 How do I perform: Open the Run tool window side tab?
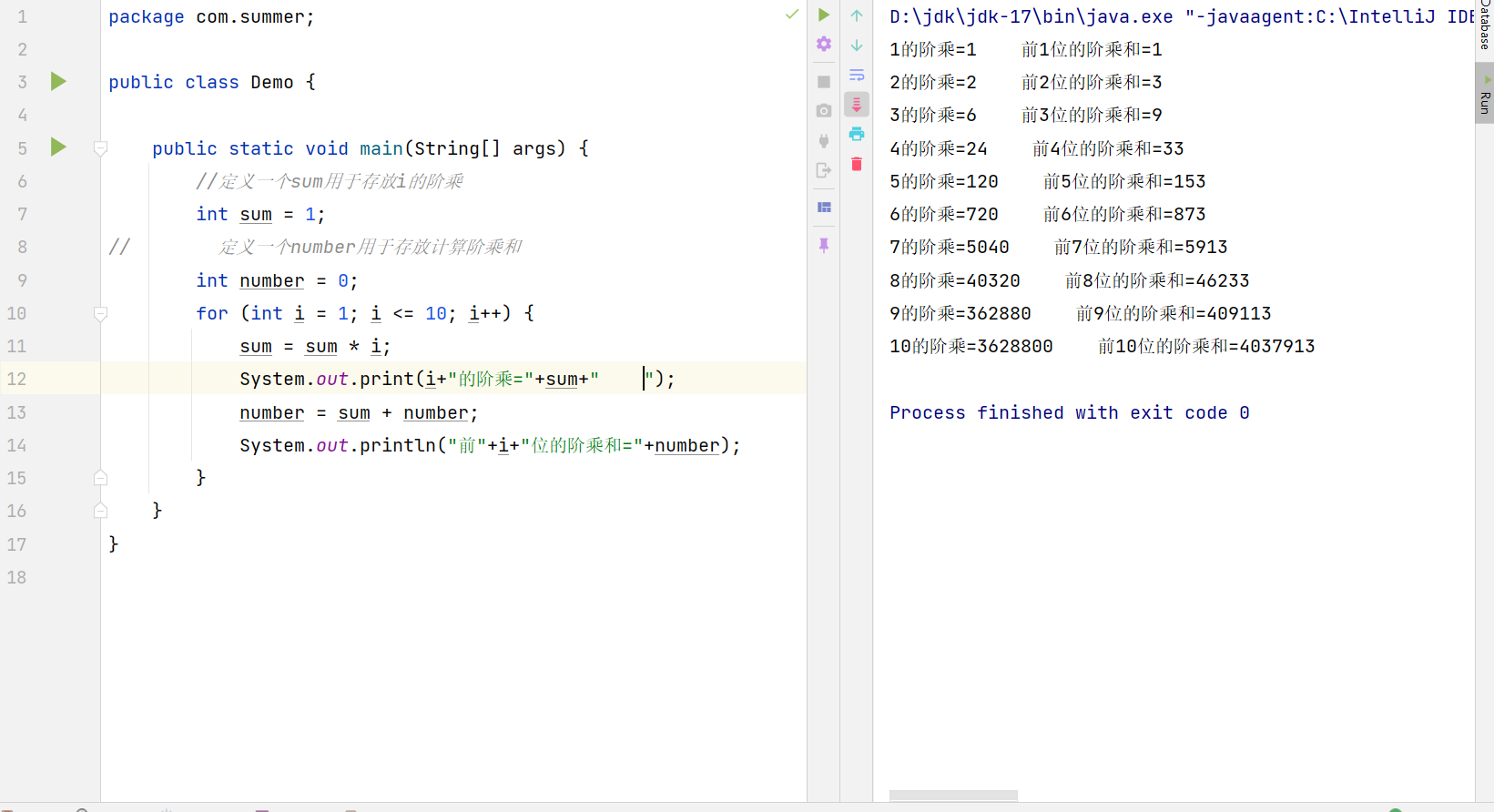pyautogui.click(x=1485, y=93)
